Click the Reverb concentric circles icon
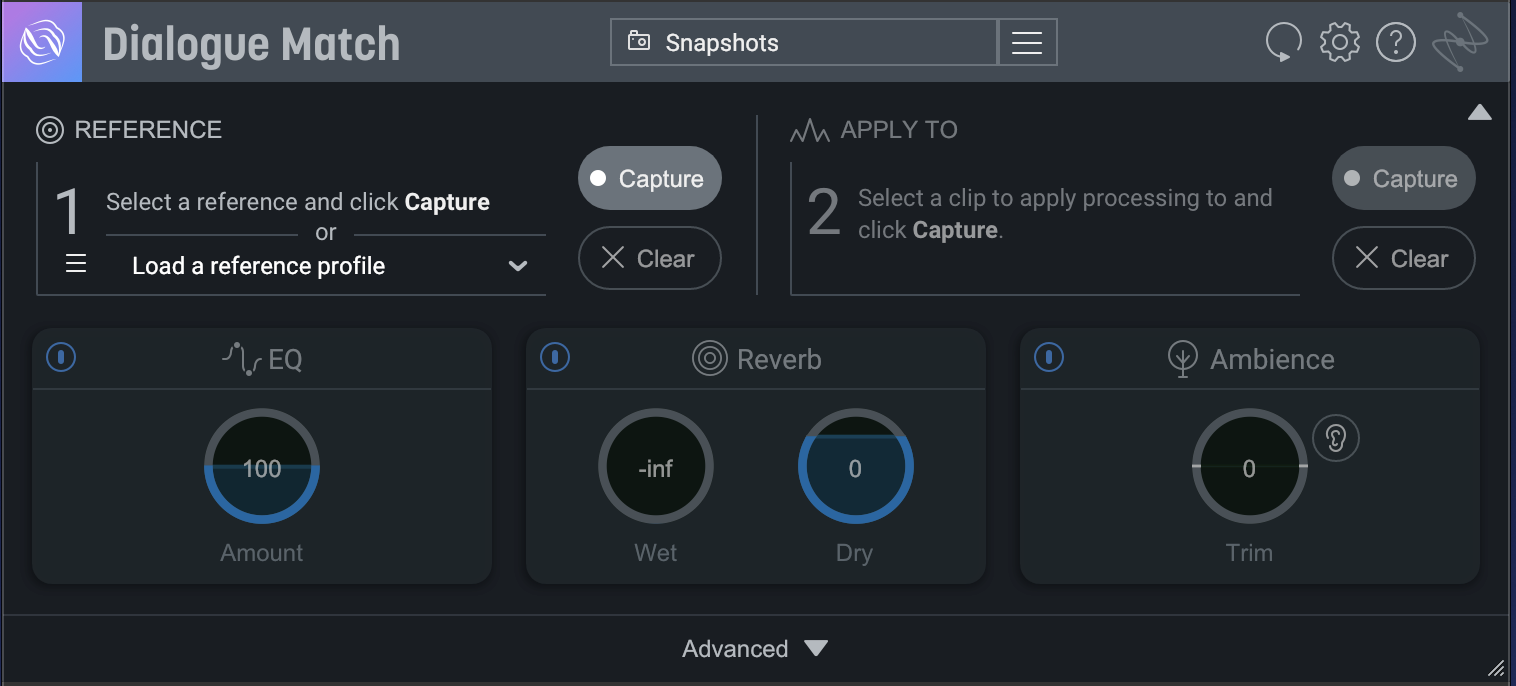Screen dimensions: 1516x686 [710, 359]
